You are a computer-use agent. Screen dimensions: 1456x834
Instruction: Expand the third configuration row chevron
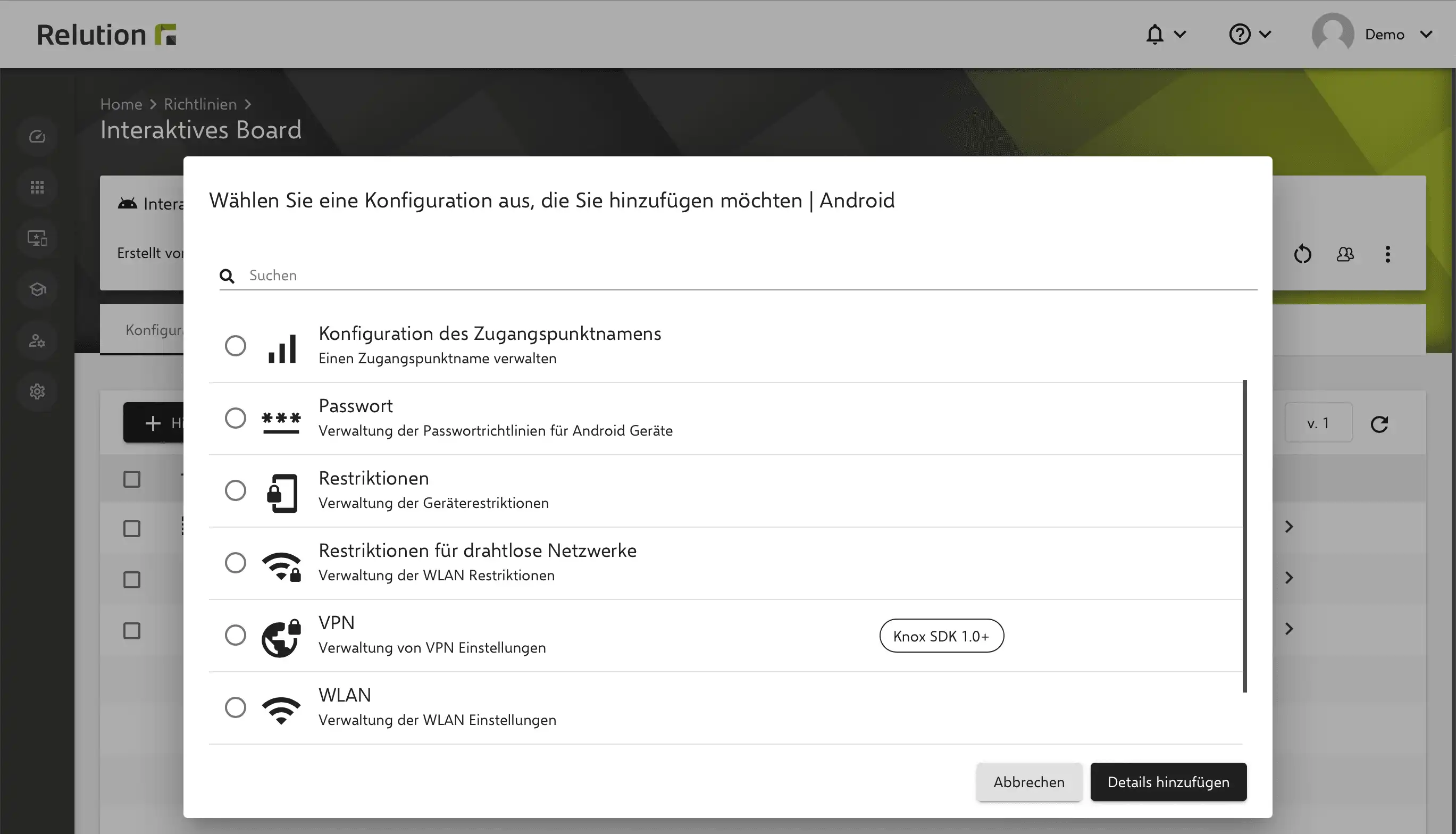pos(1289,629)
